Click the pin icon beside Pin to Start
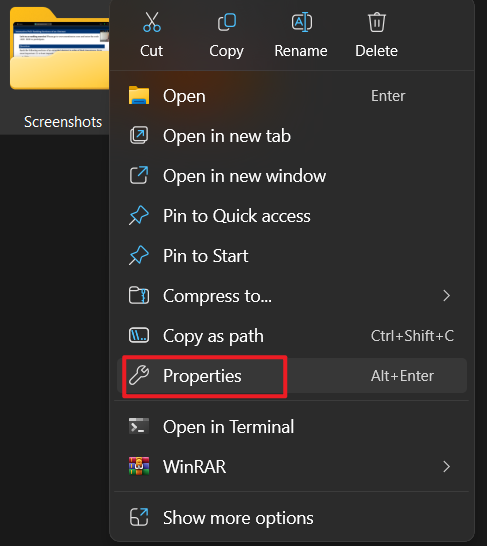This screenshot has height=546, width=487. 139,256
